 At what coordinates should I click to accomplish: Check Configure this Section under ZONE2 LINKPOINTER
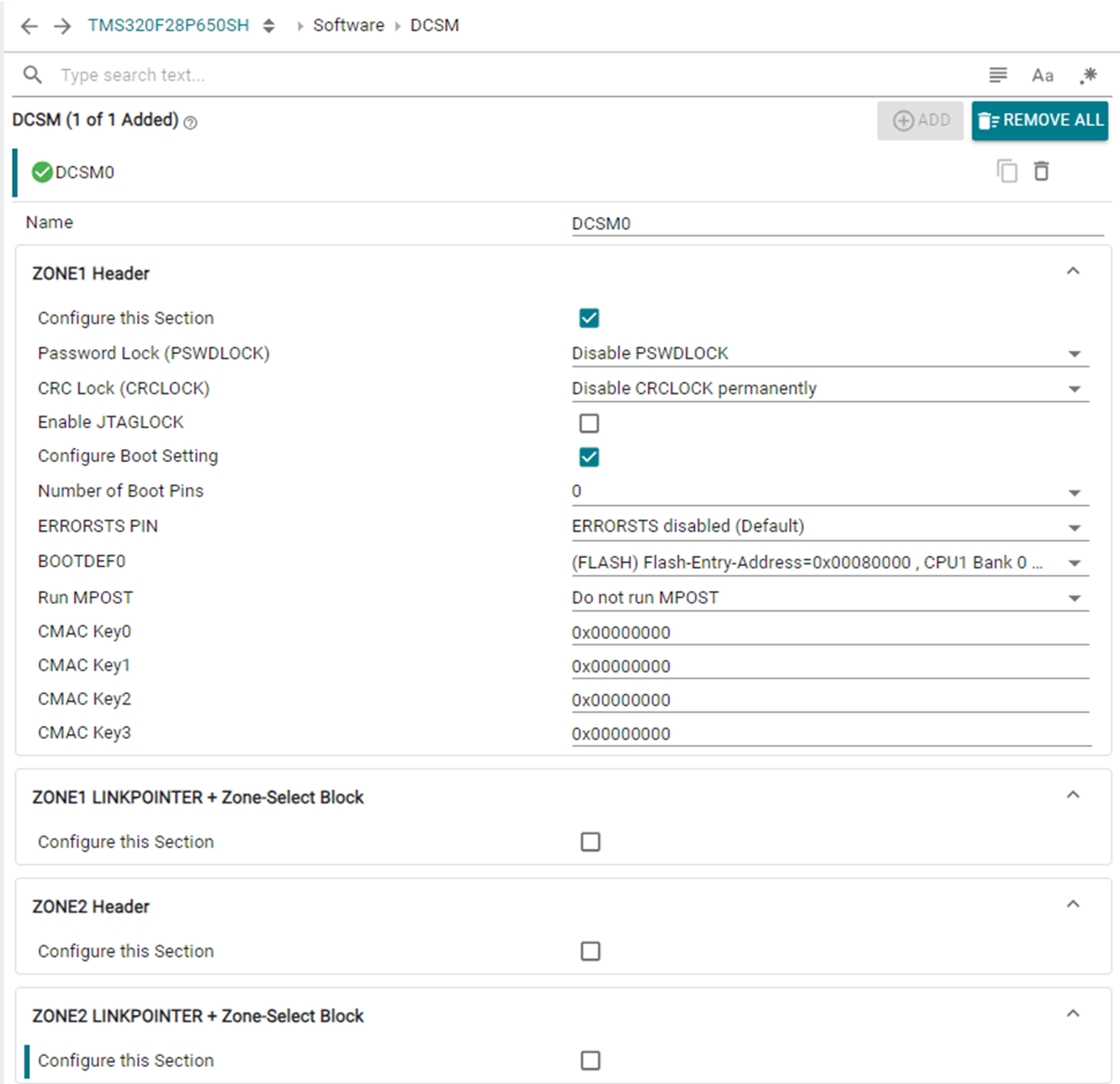click(x=590, y=1060)
